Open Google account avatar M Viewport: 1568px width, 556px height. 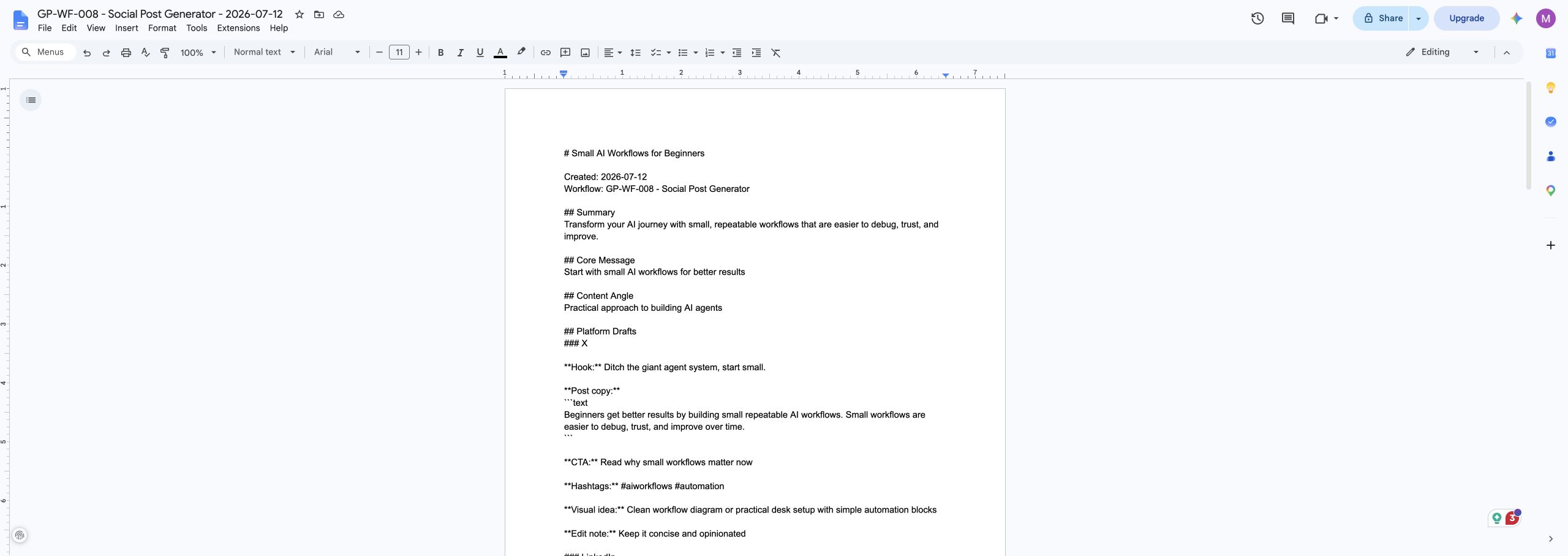(x=1546, y=18)
